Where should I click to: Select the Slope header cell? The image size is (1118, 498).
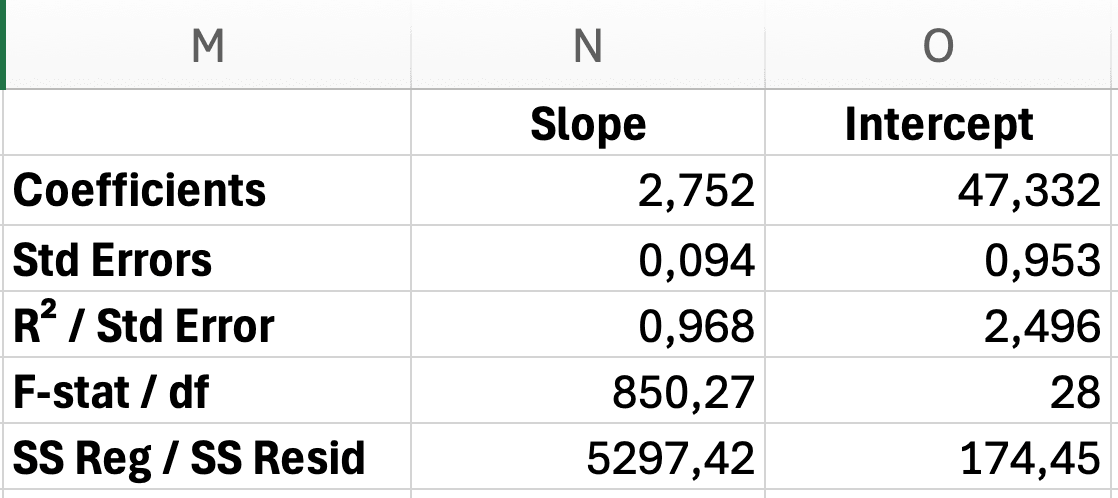click(x=588, y=124)
